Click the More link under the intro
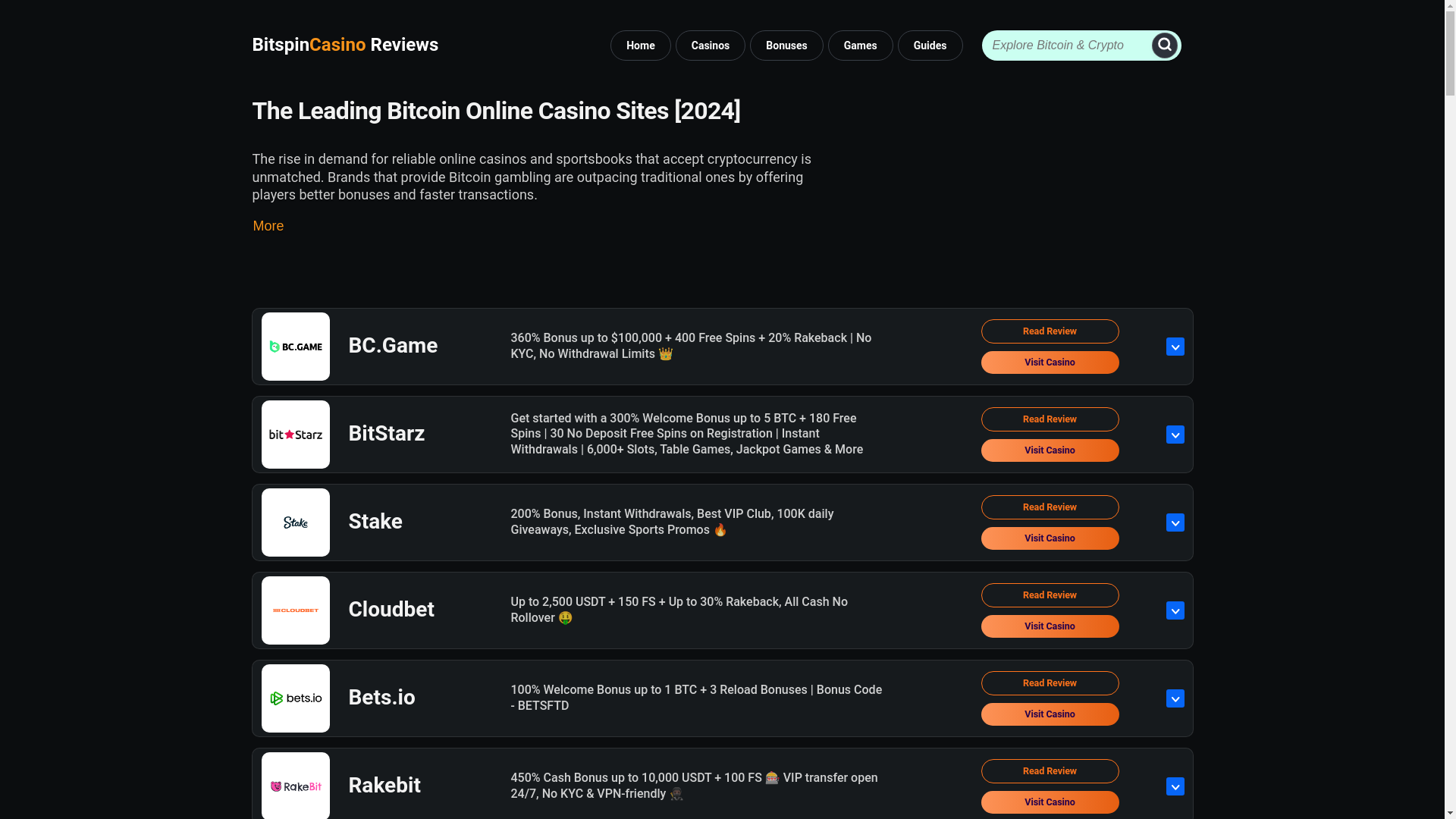Image resolution: width=1456 pixels, height=819 pixels. (x=268, y=226)
